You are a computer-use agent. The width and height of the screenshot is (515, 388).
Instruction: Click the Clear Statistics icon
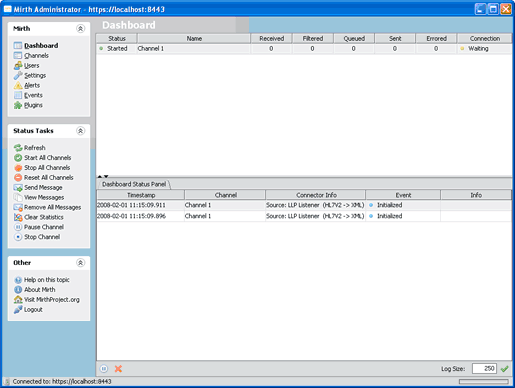18,217
